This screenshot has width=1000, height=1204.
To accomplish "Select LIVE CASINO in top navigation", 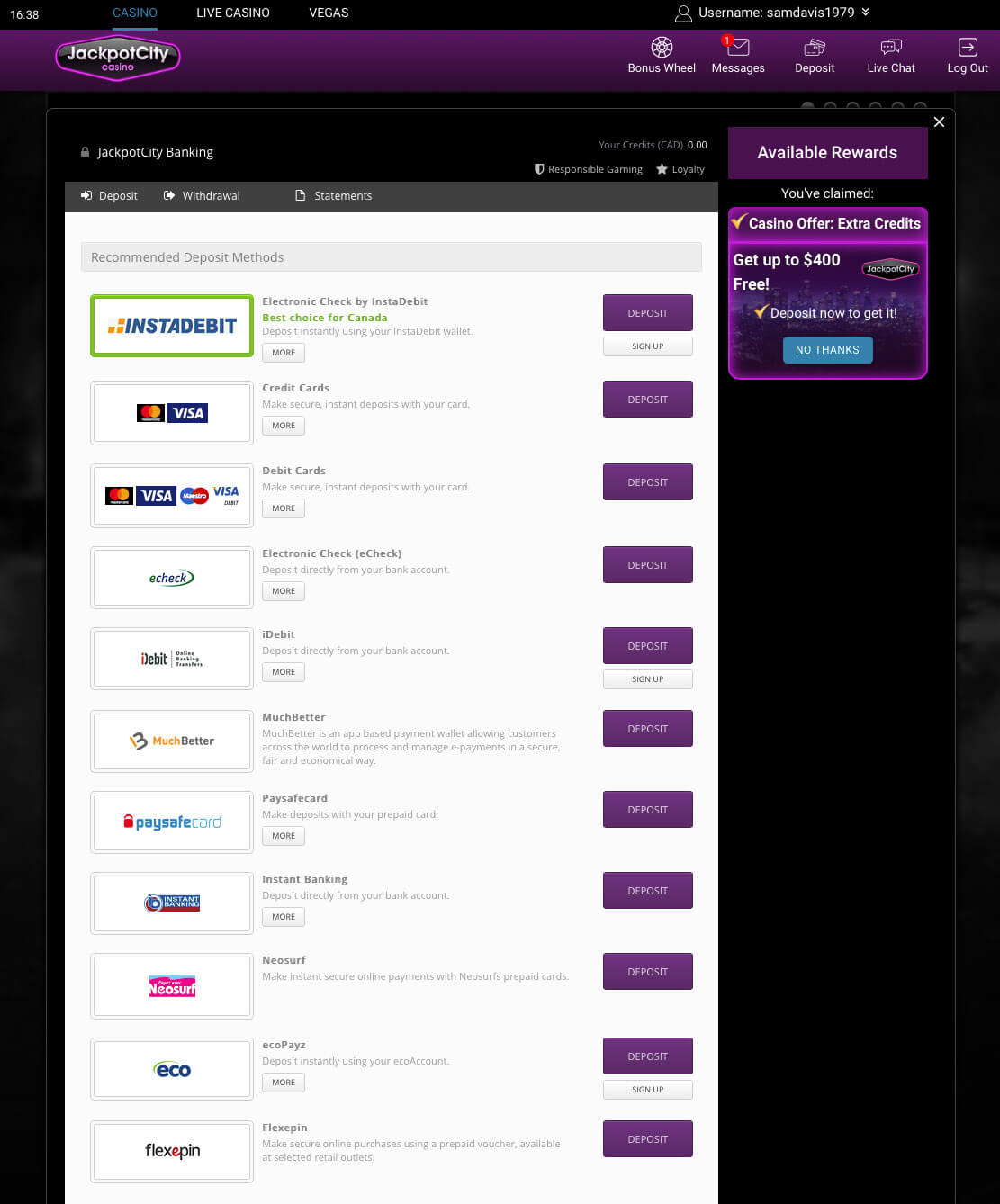I will (x=233, y=13).
